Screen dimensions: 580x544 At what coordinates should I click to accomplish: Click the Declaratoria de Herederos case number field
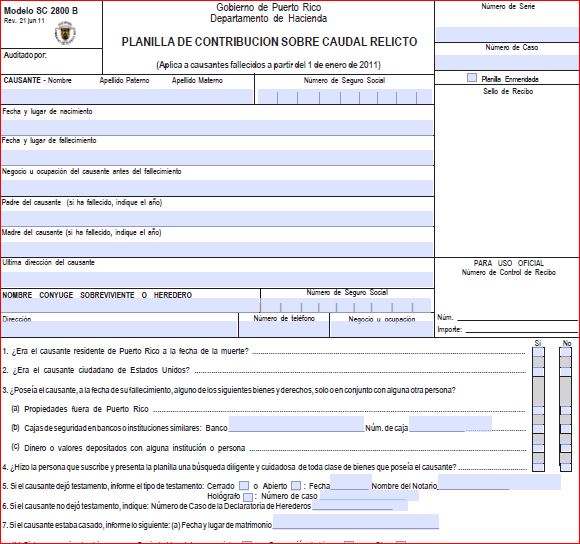tap(360, 506)
